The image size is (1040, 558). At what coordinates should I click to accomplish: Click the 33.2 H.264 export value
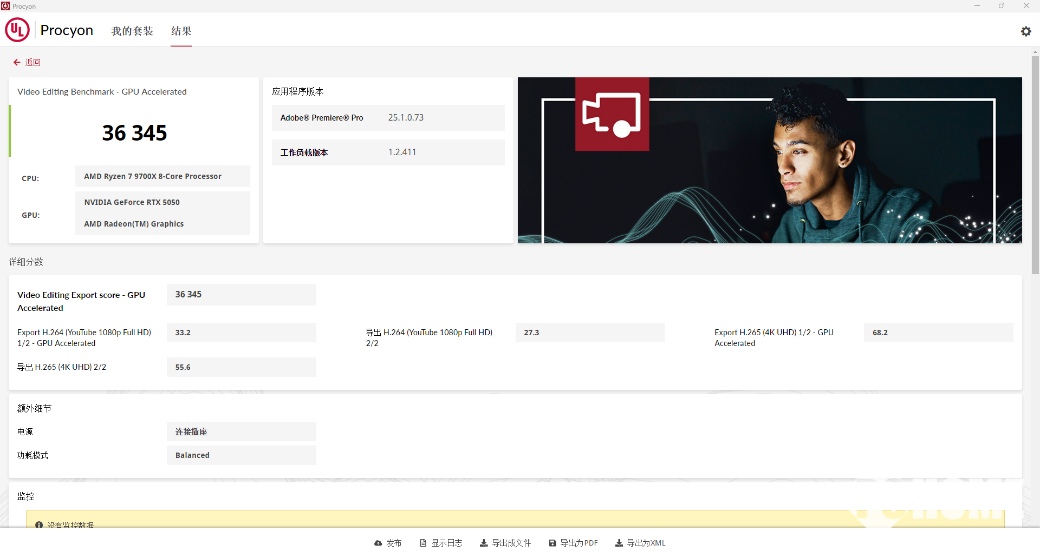(x=241, y=332)
